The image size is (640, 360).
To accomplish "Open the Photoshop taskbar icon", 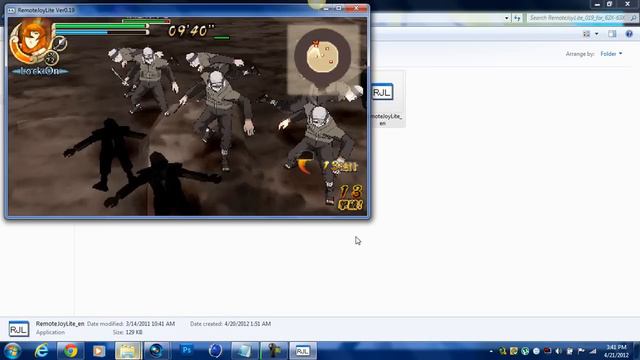I will 187,351.
